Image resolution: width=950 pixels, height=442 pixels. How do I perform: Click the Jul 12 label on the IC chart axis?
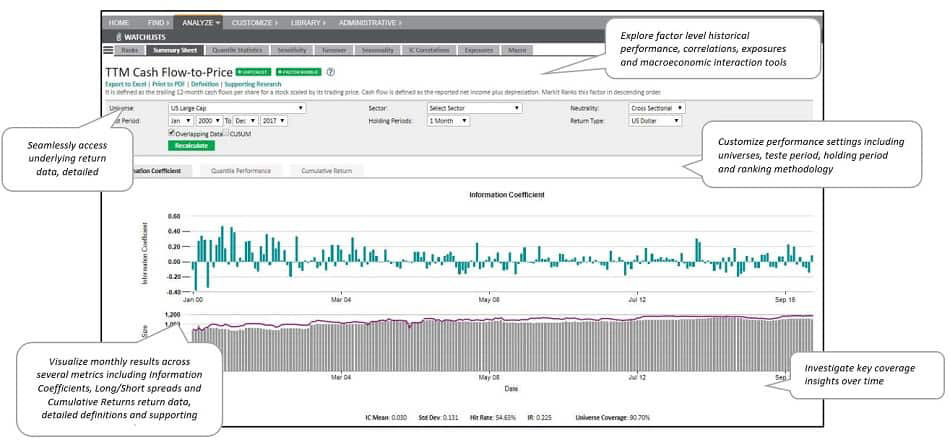(x=637, y=299)
